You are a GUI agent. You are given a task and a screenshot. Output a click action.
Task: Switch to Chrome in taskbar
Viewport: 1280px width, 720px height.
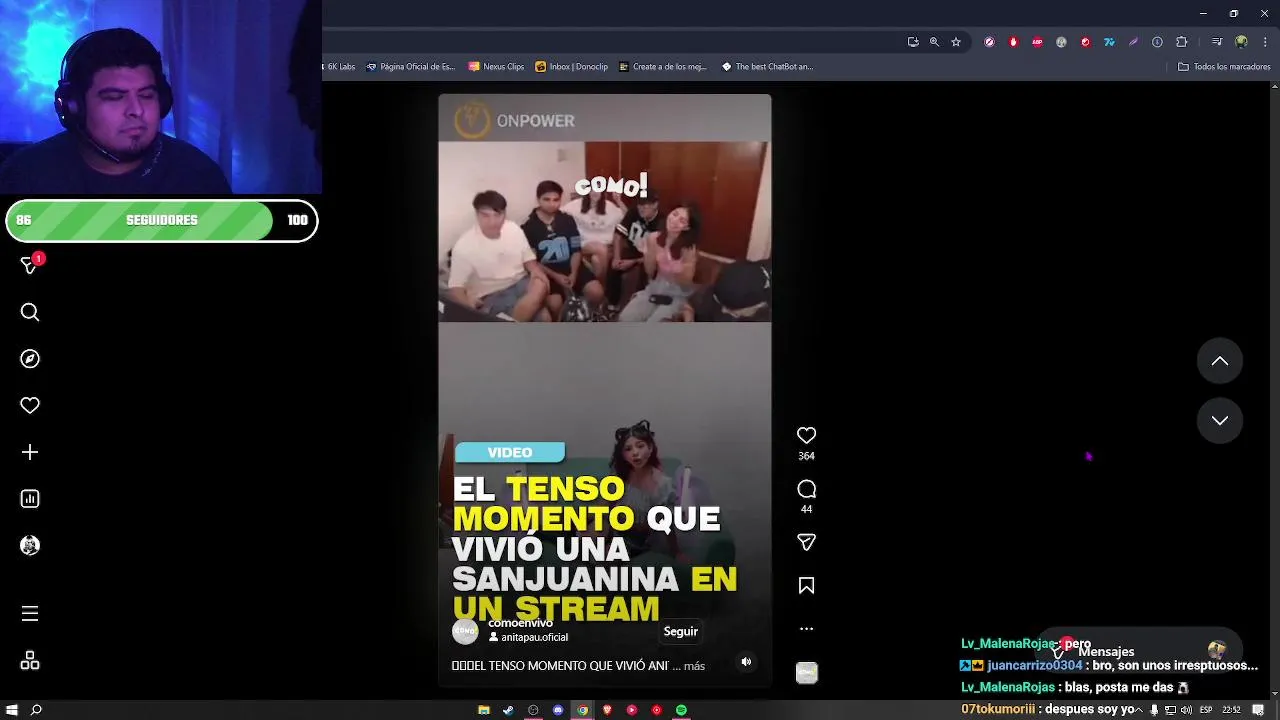pos(582,710)
